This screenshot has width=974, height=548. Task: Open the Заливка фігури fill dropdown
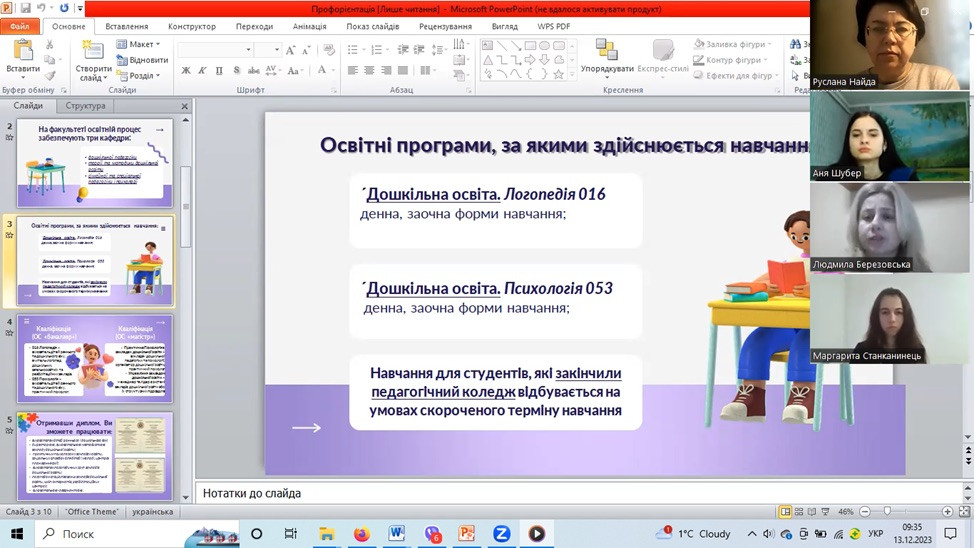(735, 44)
